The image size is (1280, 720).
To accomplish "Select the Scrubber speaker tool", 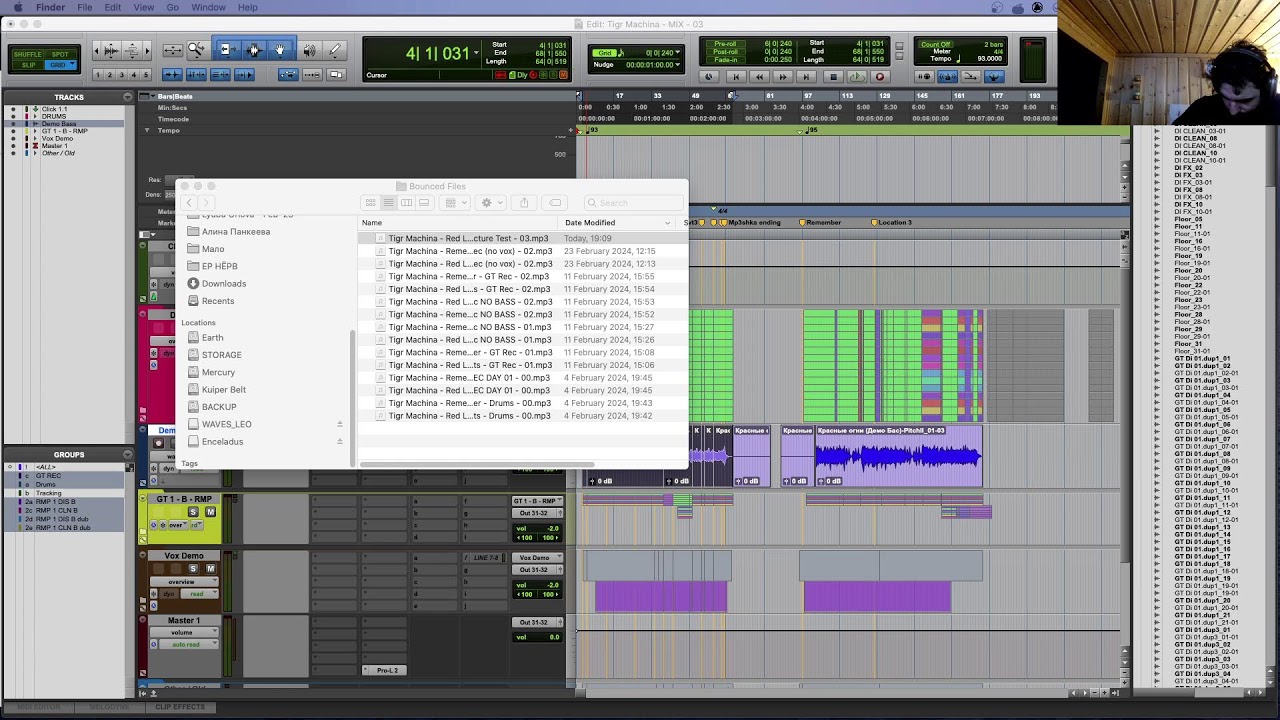I will click(x=309, y=50).
